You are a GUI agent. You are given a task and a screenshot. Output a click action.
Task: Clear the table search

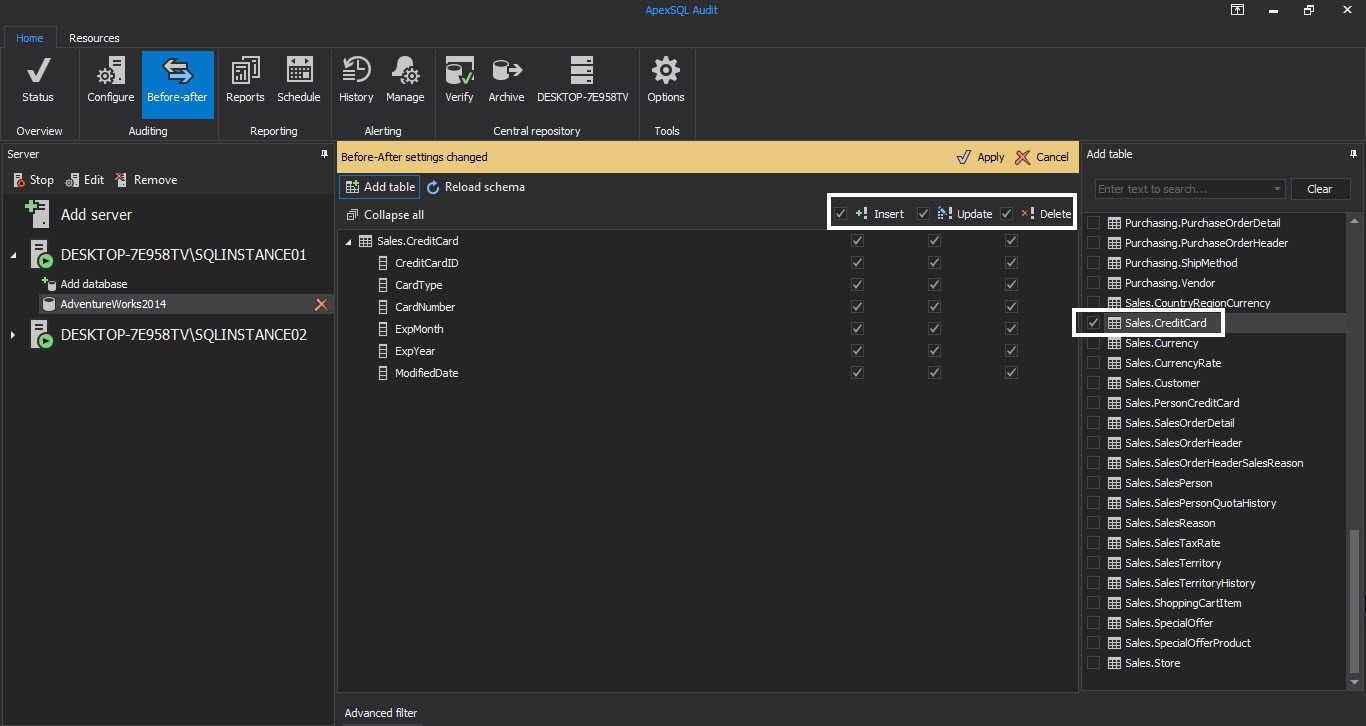[x=1320, y=189]
